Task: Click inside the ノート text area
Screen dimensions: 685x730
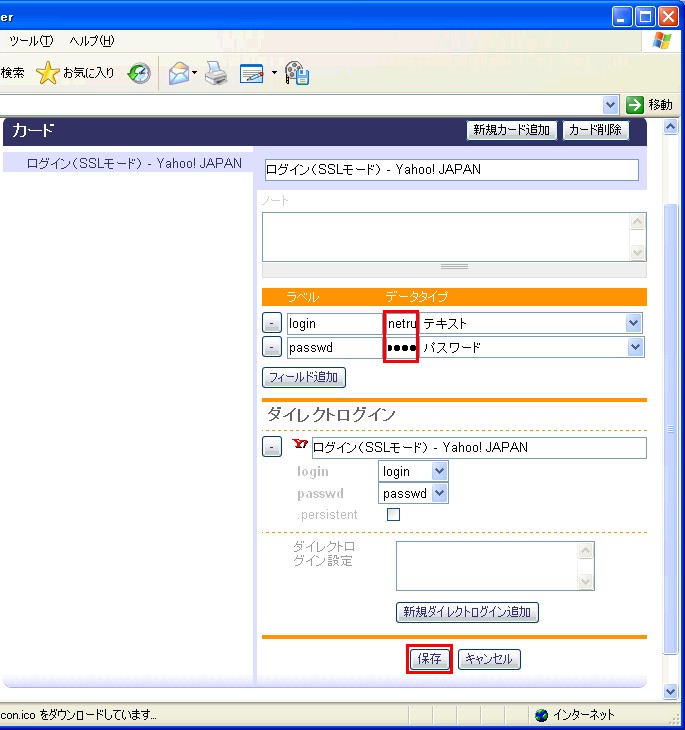Action: pyautogui.click(x=446, y=237)
